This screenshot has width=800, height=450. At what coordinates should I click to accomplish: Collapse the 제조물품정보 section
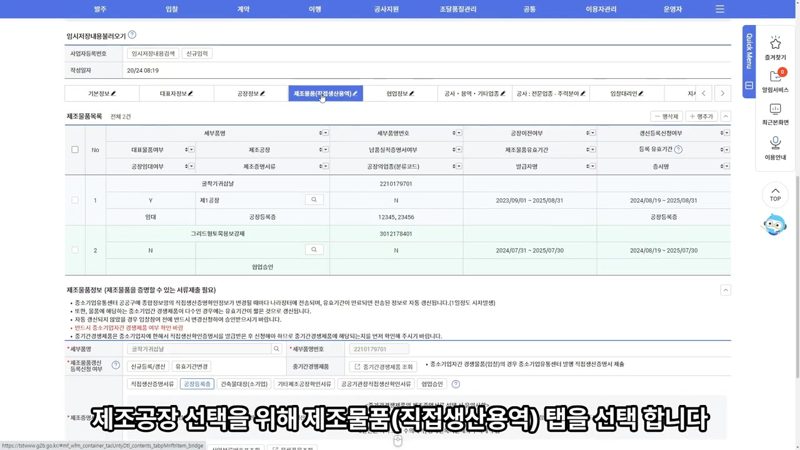click(726, 290)
